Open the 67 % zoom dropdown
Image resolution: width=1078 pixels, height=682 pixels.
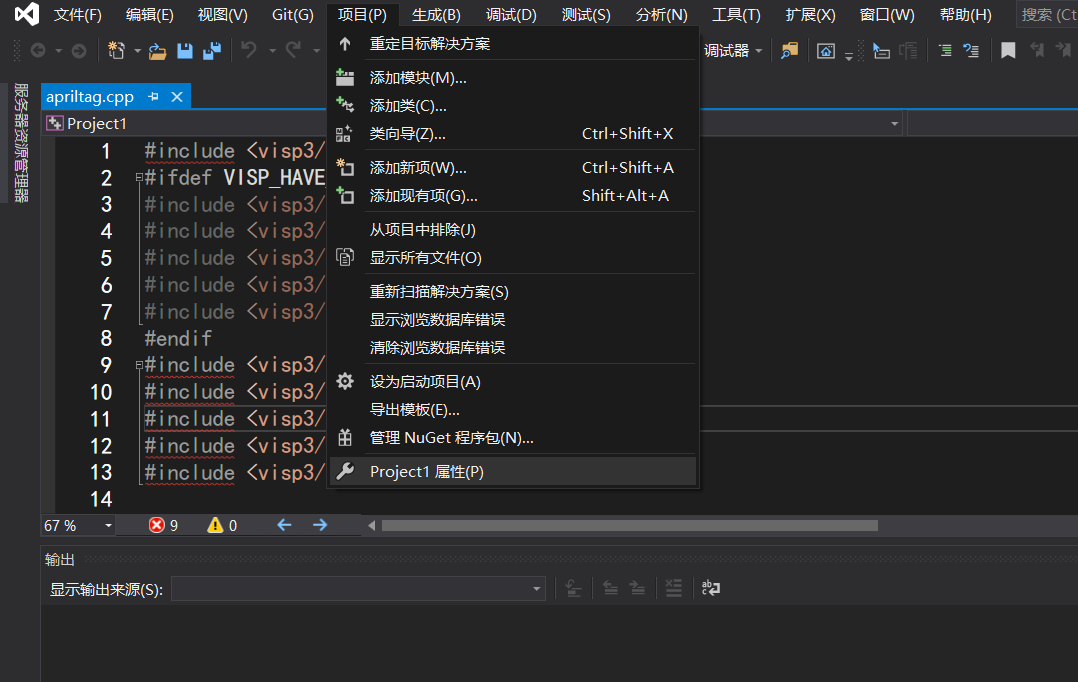pos(109,526)
